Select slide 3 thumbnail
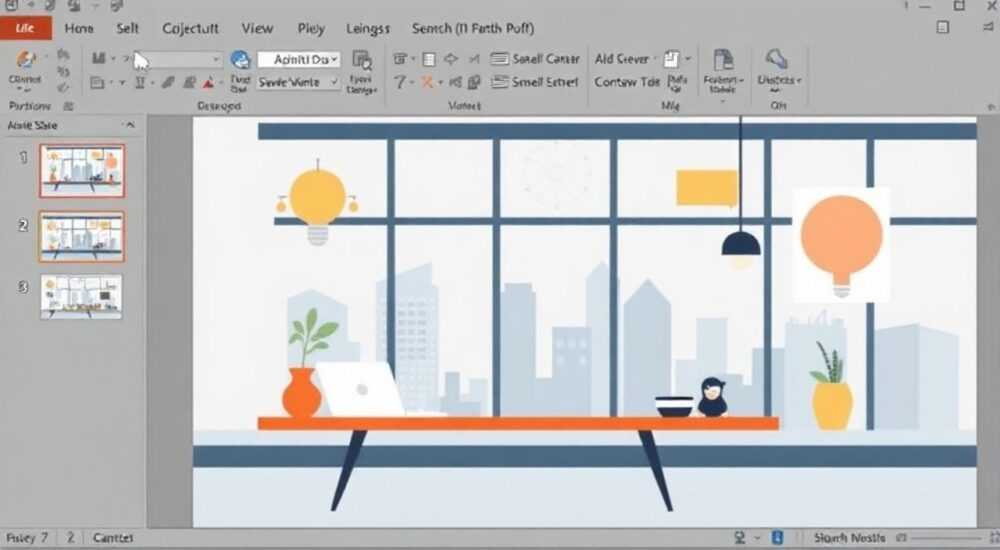This screenshot has width=1000, height=550. pyautogui.click(x=82, y=296)
